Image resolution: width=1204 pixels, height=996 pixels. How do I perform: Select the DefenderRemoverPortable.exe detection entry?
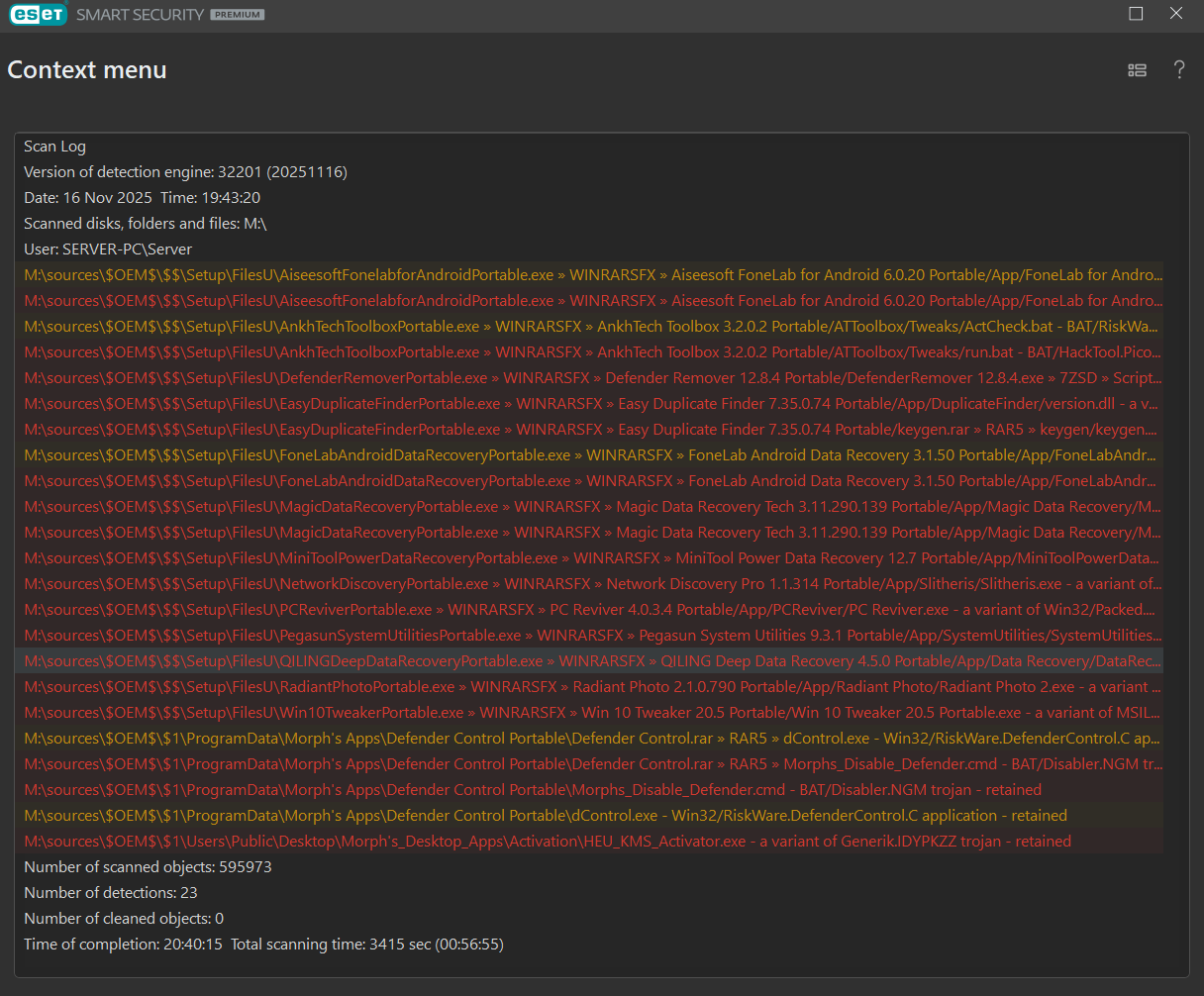pos(592,378)
